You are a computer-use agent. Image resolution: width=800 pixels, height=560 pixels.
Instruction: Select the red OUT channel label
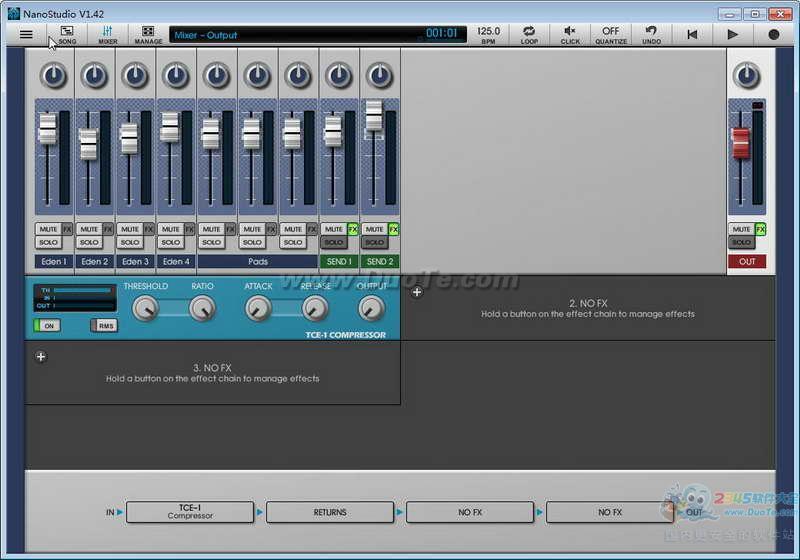coord(747,262)
